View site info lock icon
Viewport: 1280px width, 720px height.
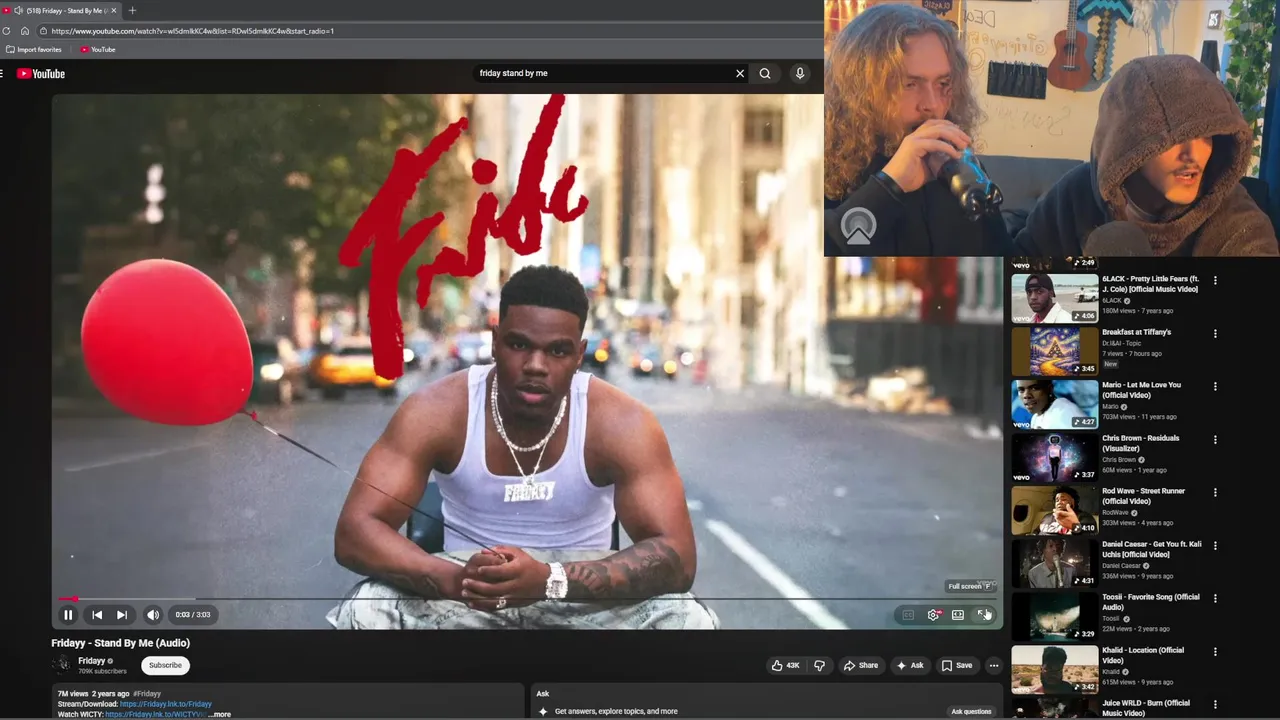coord(44,31)
